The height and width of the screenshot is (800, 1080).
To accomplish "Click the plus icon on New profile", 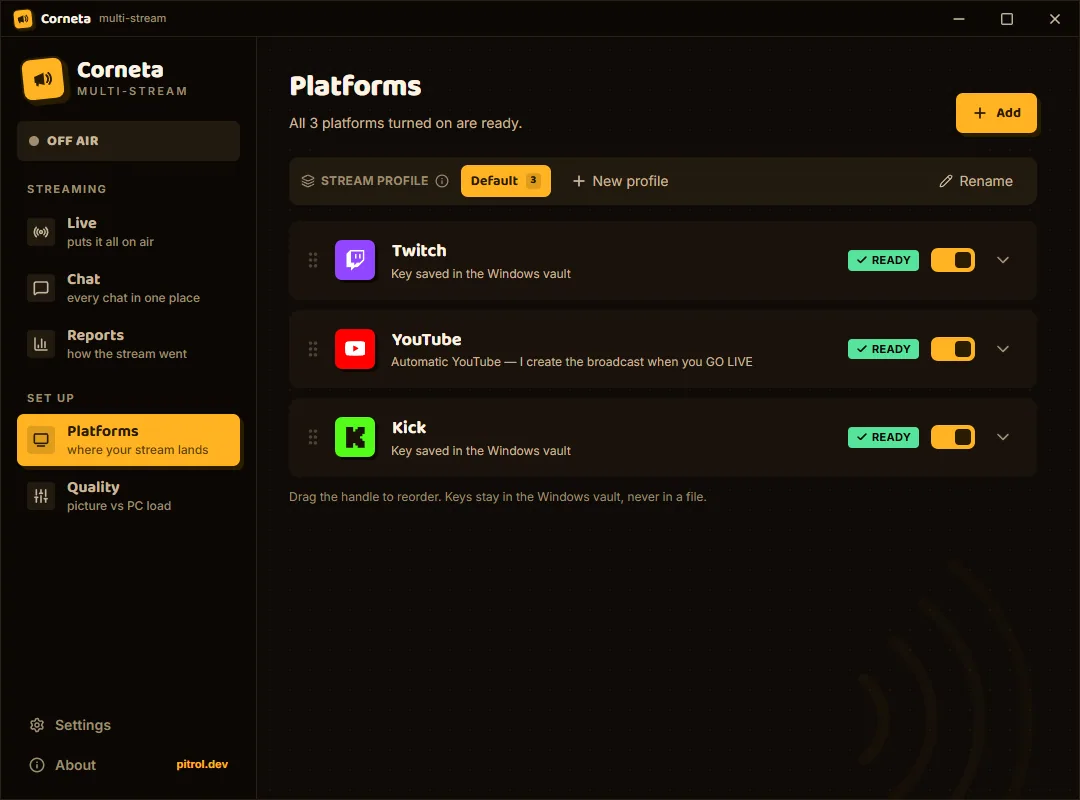I will 579,181.
